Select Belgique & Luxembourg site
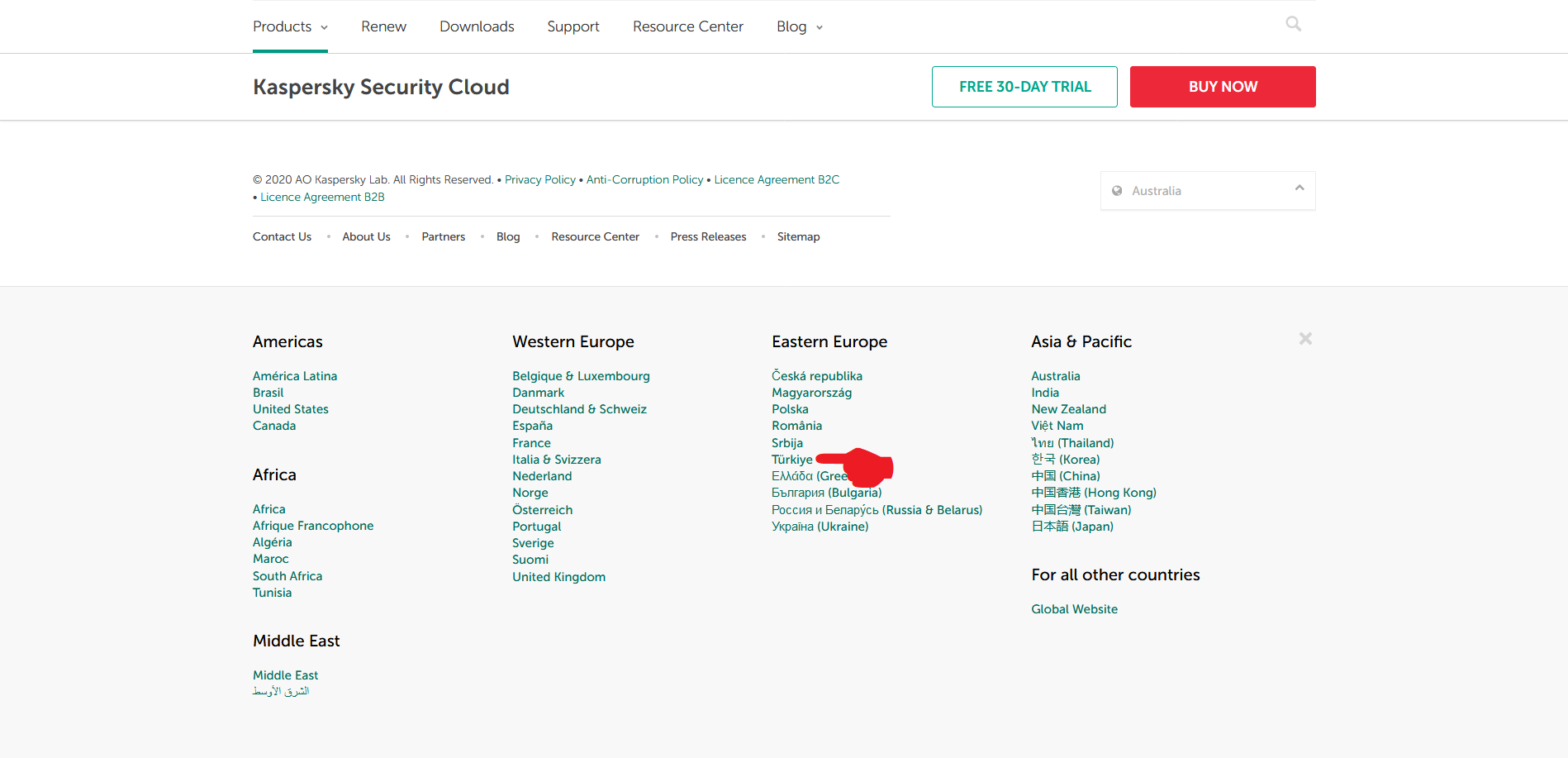This screenshot has height=758, width=1568. tap(581, 376)
